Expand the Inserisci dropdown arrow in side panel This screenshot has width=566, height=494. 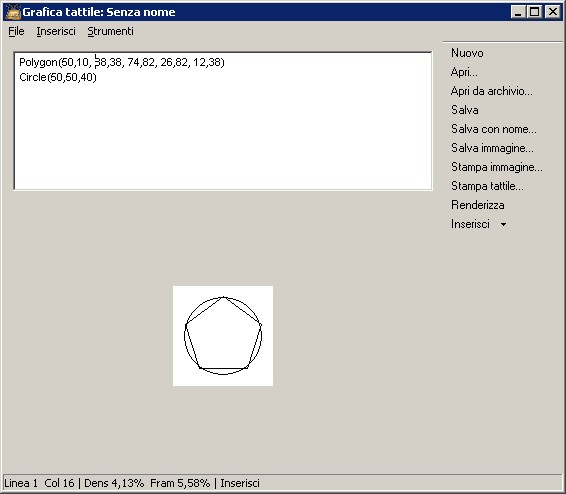pyautogui.click(x=503, y=224)
